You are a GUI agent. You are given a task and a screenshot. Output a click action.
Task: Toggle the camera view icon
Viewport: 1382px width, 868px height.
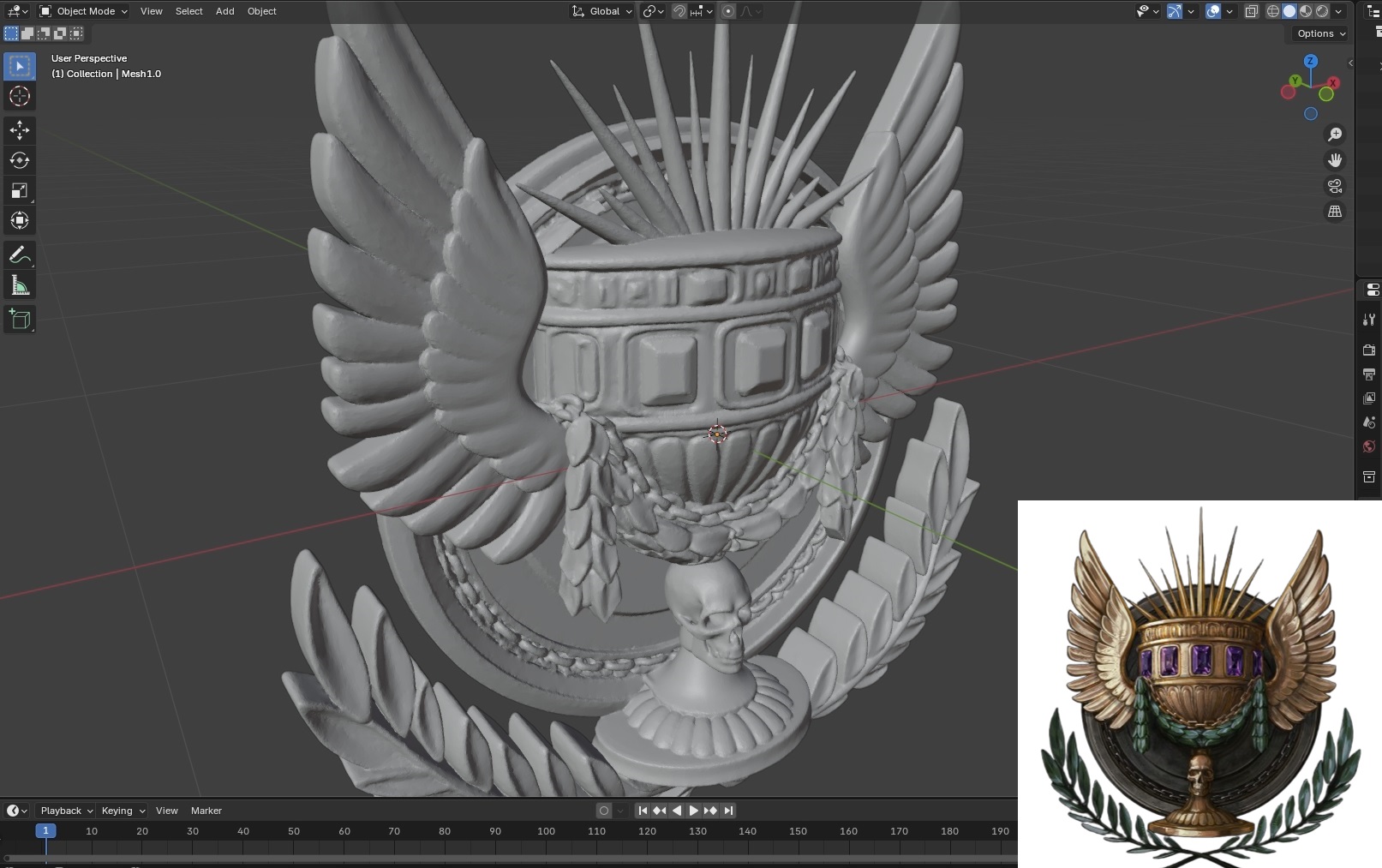click(1335, 186)
